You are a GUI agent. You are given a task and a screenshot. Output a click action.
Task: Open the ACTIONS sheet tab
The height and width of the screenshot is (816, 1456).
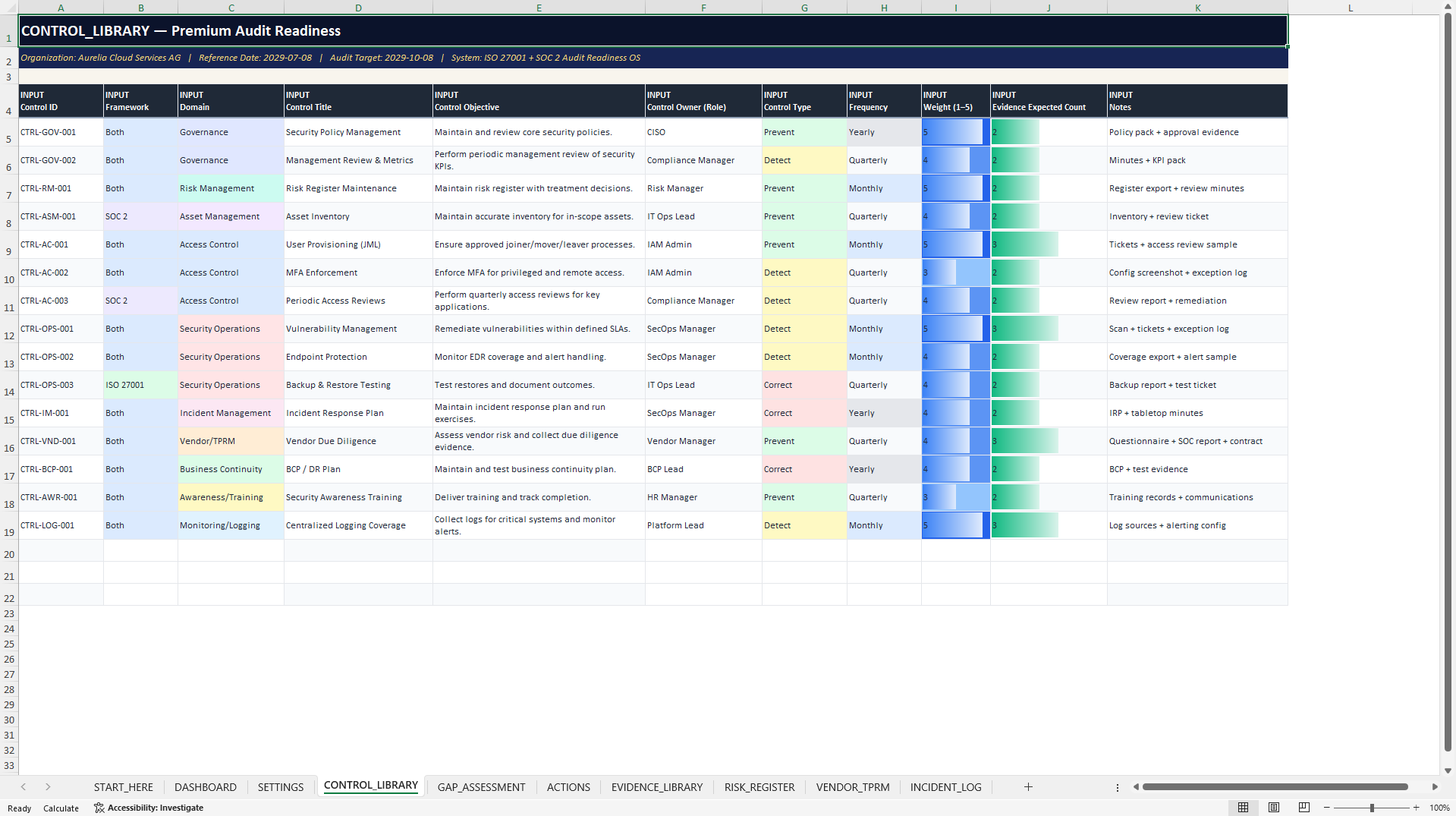click(568, 787)
